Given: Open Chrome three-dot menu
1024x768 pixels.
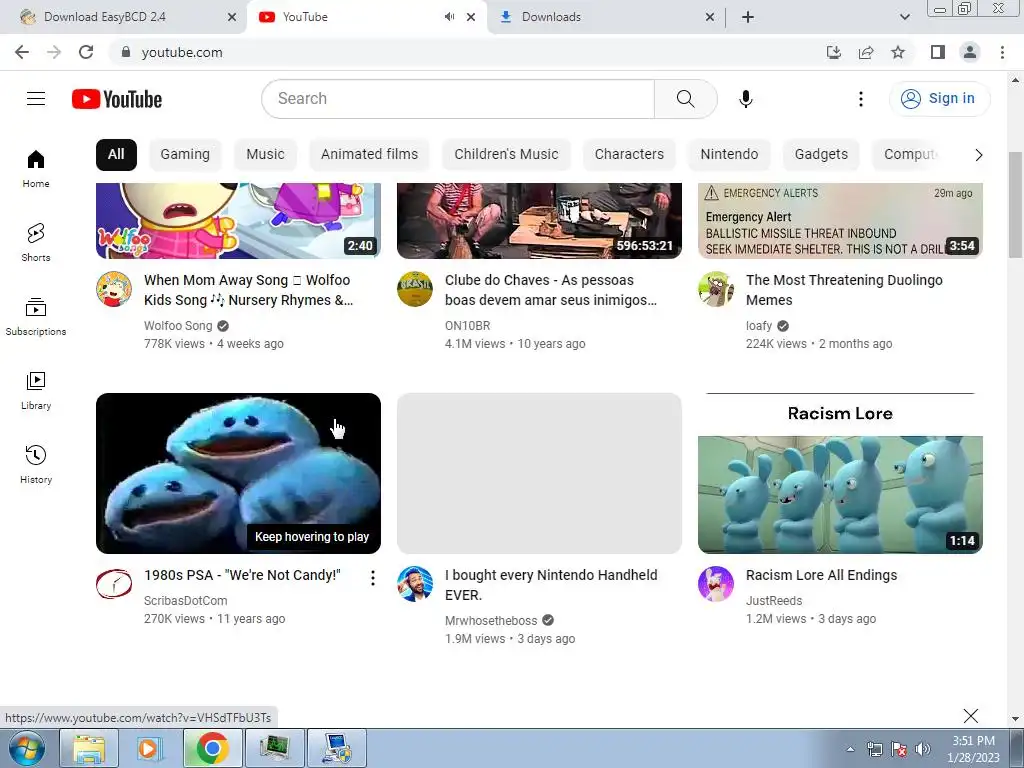Looking at the screenshot, I should coord(1002,52).
